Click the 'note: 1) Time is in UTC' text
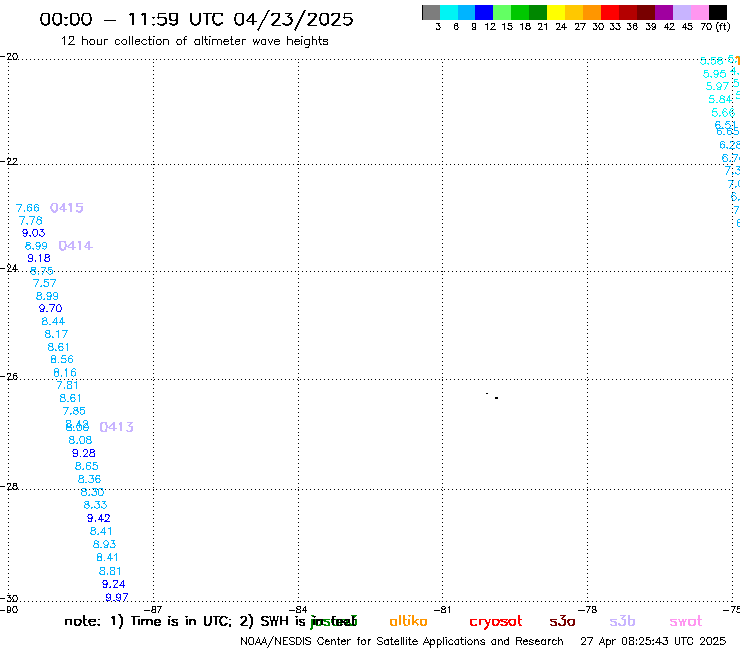Viewport: 740px width, 650px height. [x=148, y=621]
